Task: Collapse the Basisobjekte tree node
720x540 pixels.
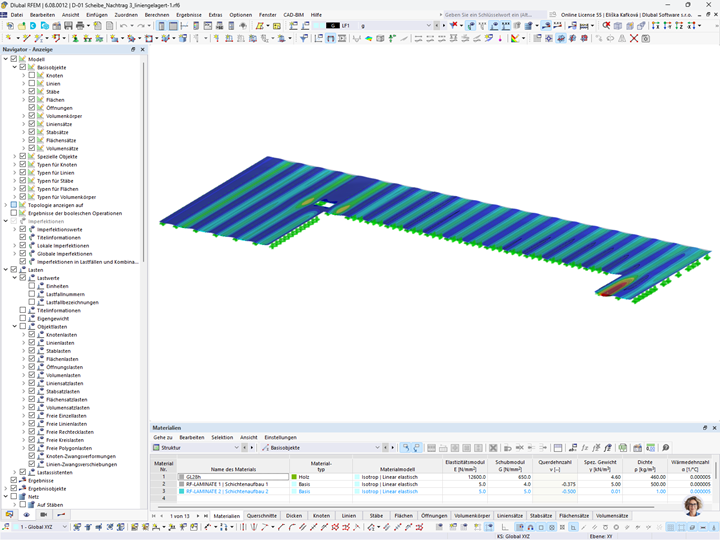Action: pos(15,67)
